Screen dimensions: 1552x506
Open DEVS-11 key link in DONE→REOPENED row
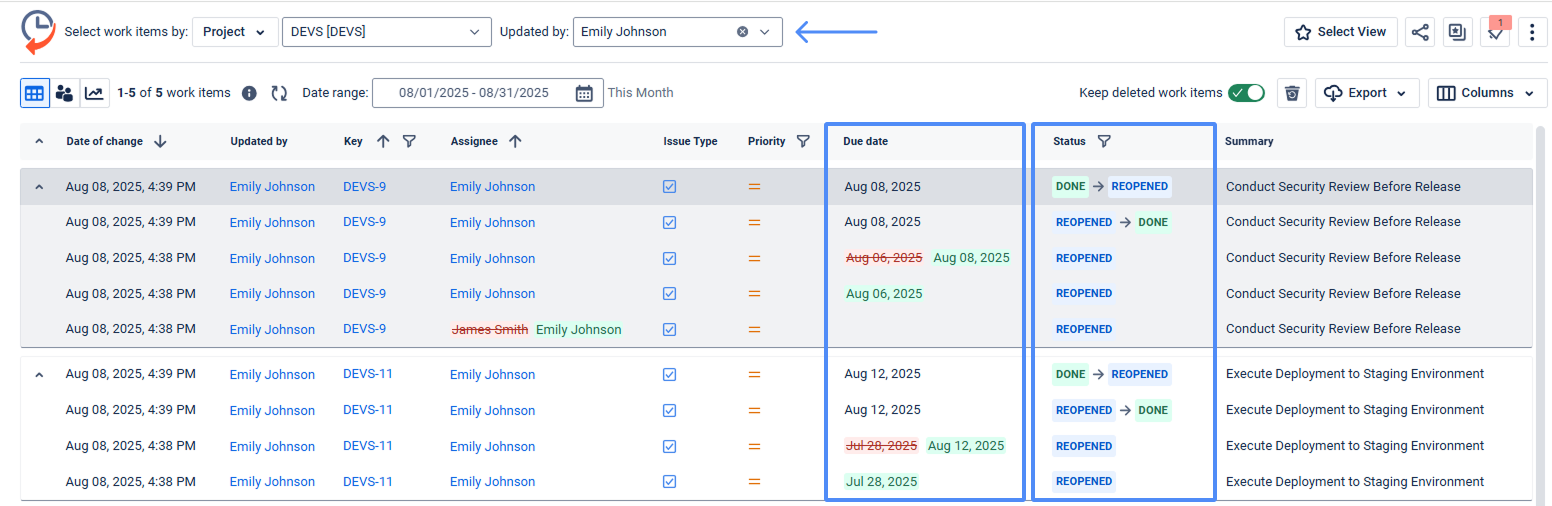[x=368, y=375]
